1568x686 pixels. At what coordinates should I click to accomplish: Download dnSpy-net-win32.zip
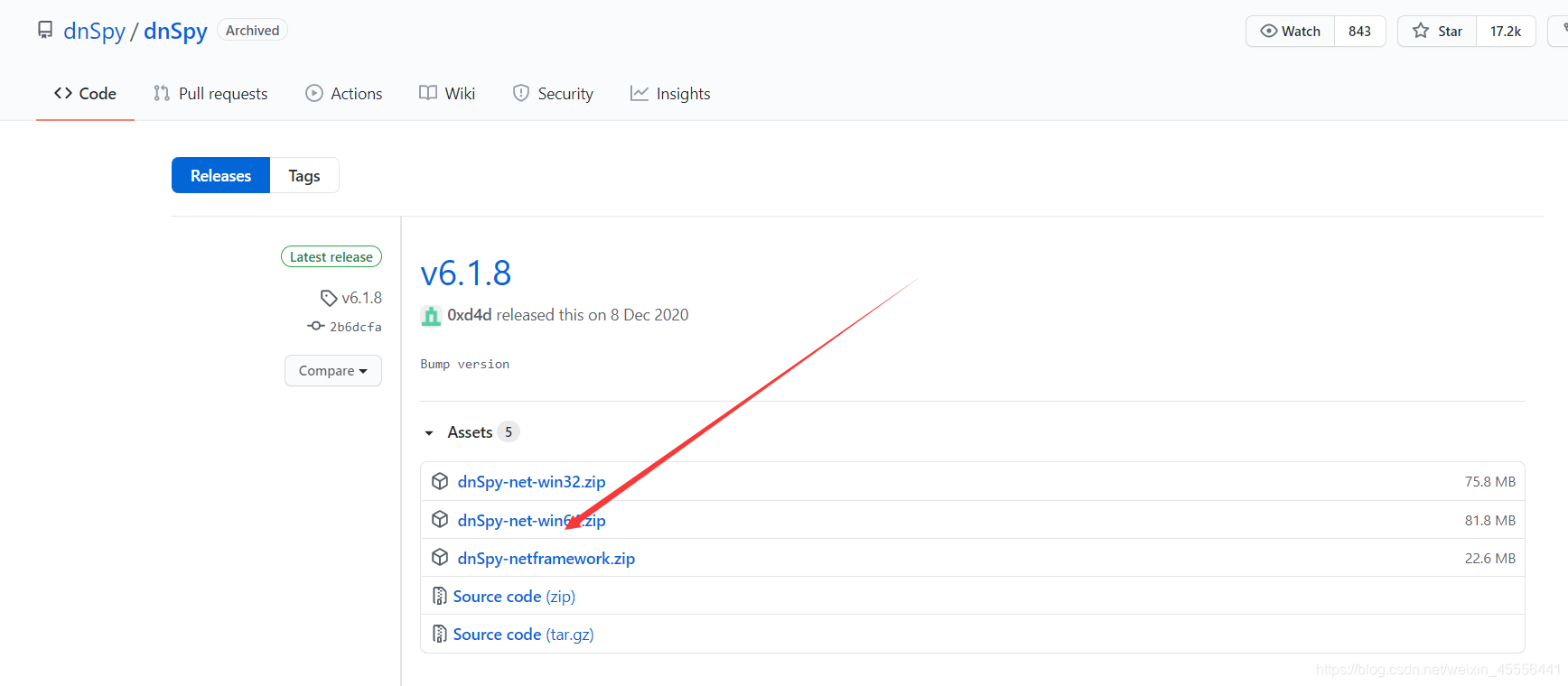click(531, 481)
